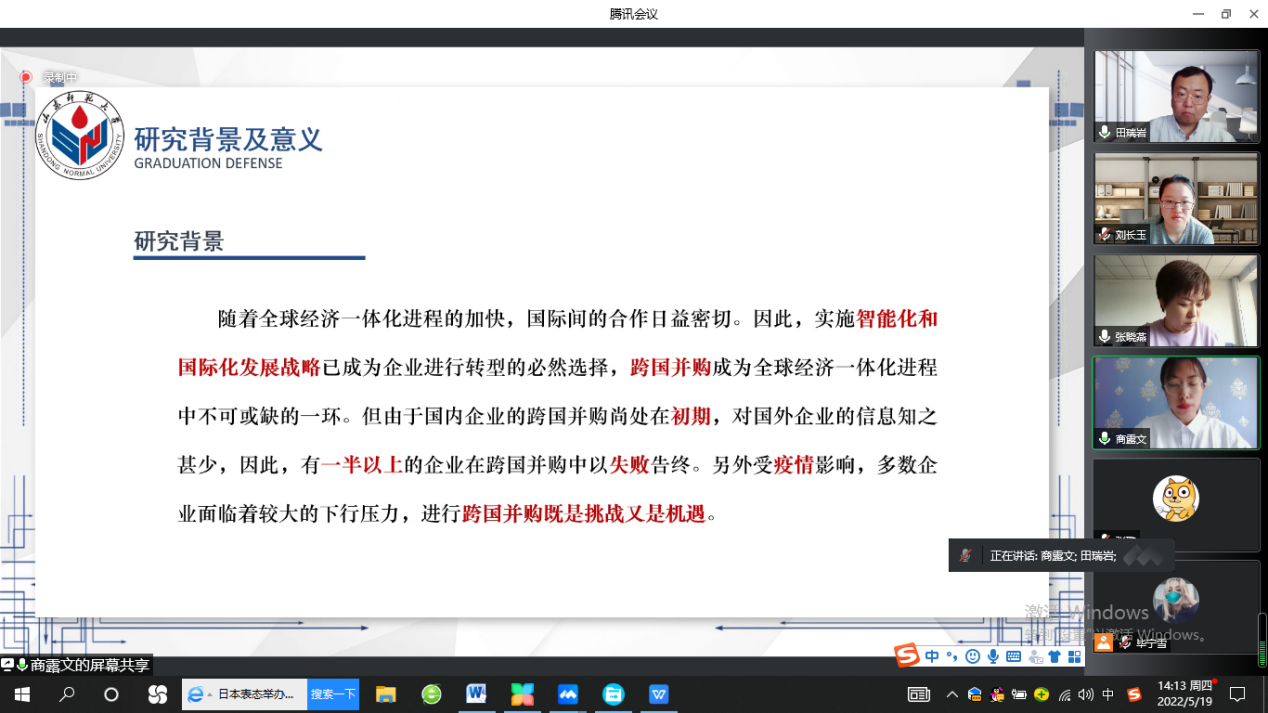Open the volume control in system tray
Viewport: 1268px width, 713px height.
1086,694
